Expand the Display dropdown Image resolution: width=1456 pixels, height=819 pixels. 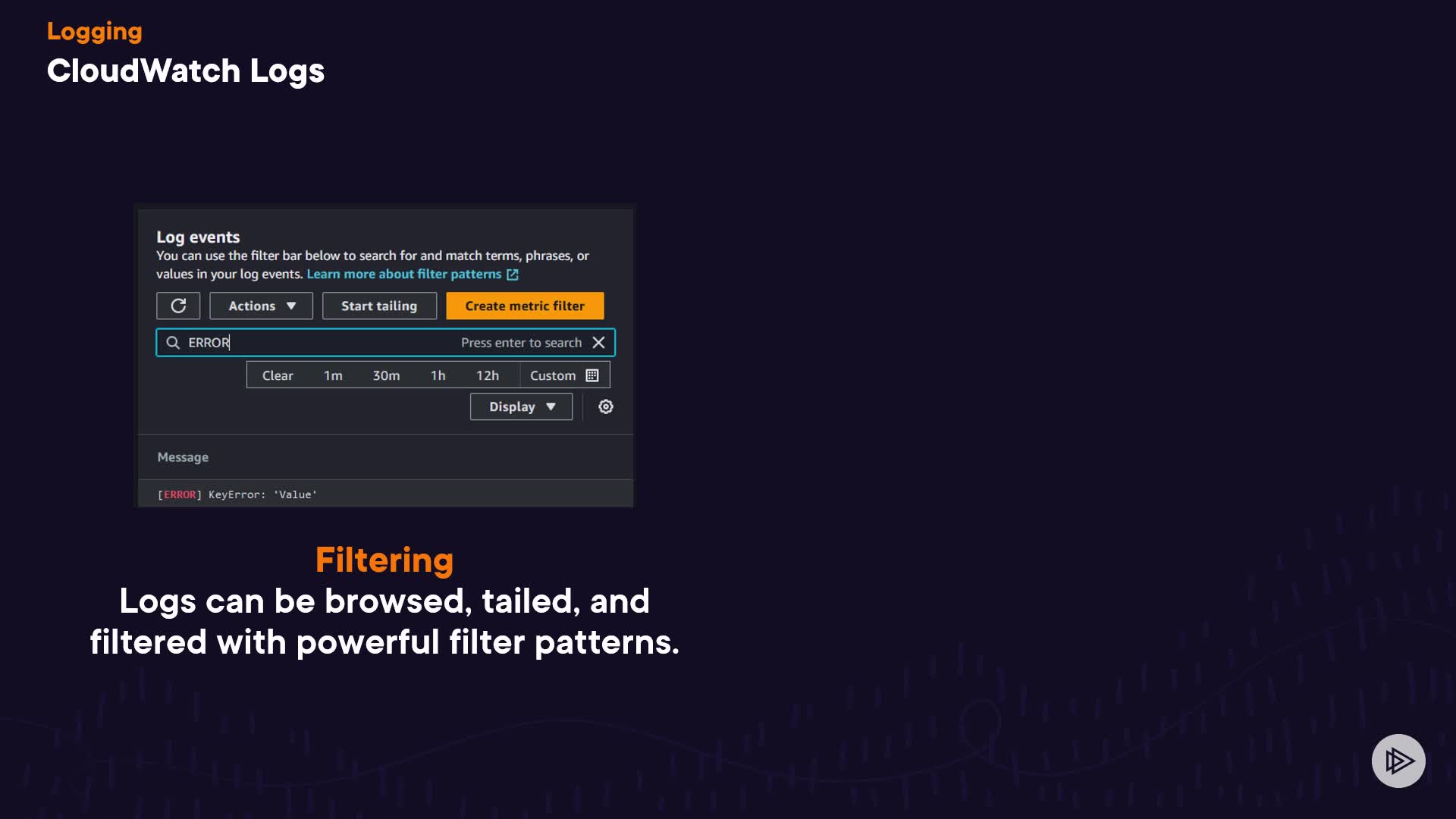(x=521, y=406)
